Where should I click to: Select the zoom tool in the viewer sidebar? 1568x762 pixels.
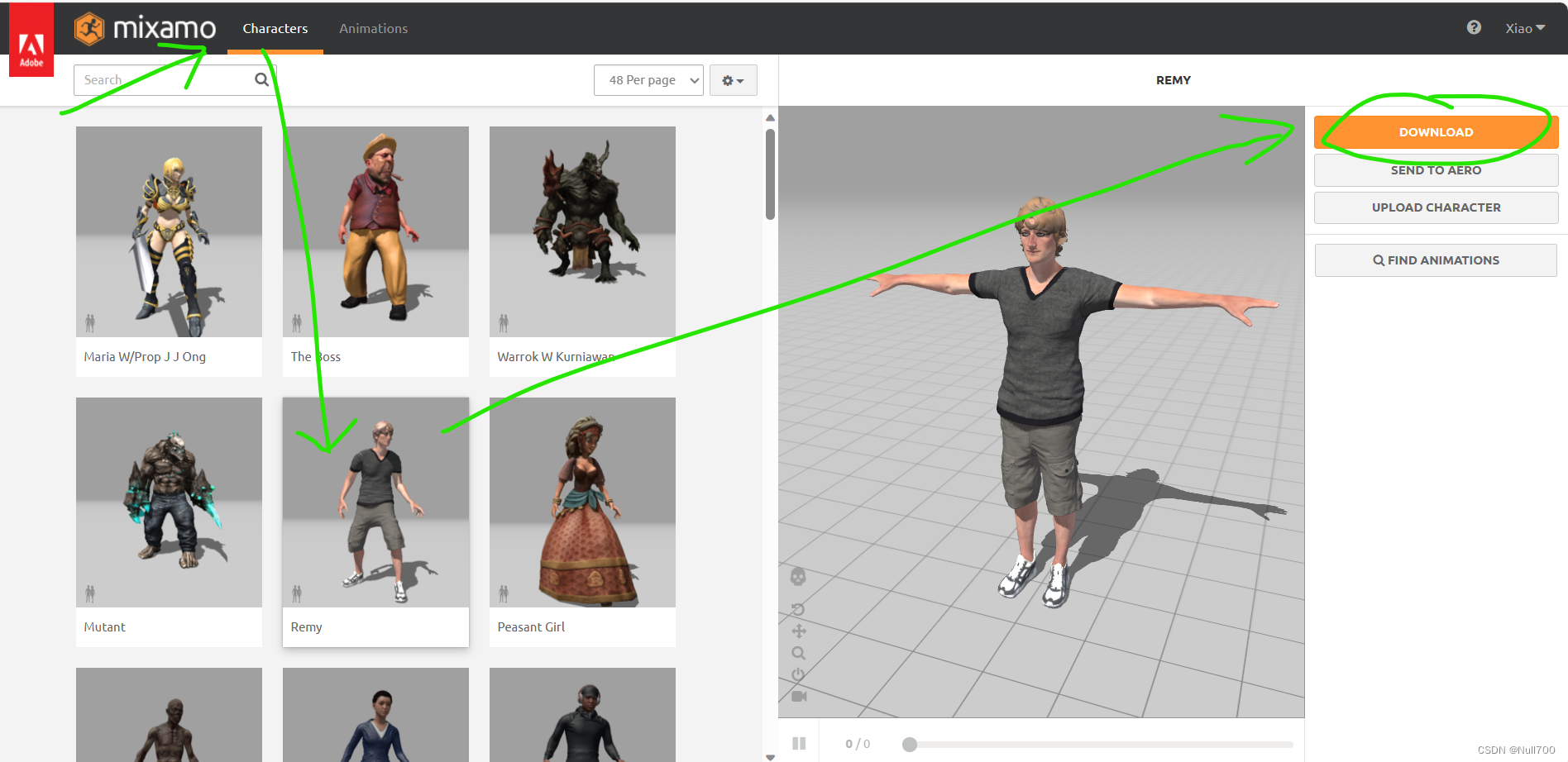point(798,653)
